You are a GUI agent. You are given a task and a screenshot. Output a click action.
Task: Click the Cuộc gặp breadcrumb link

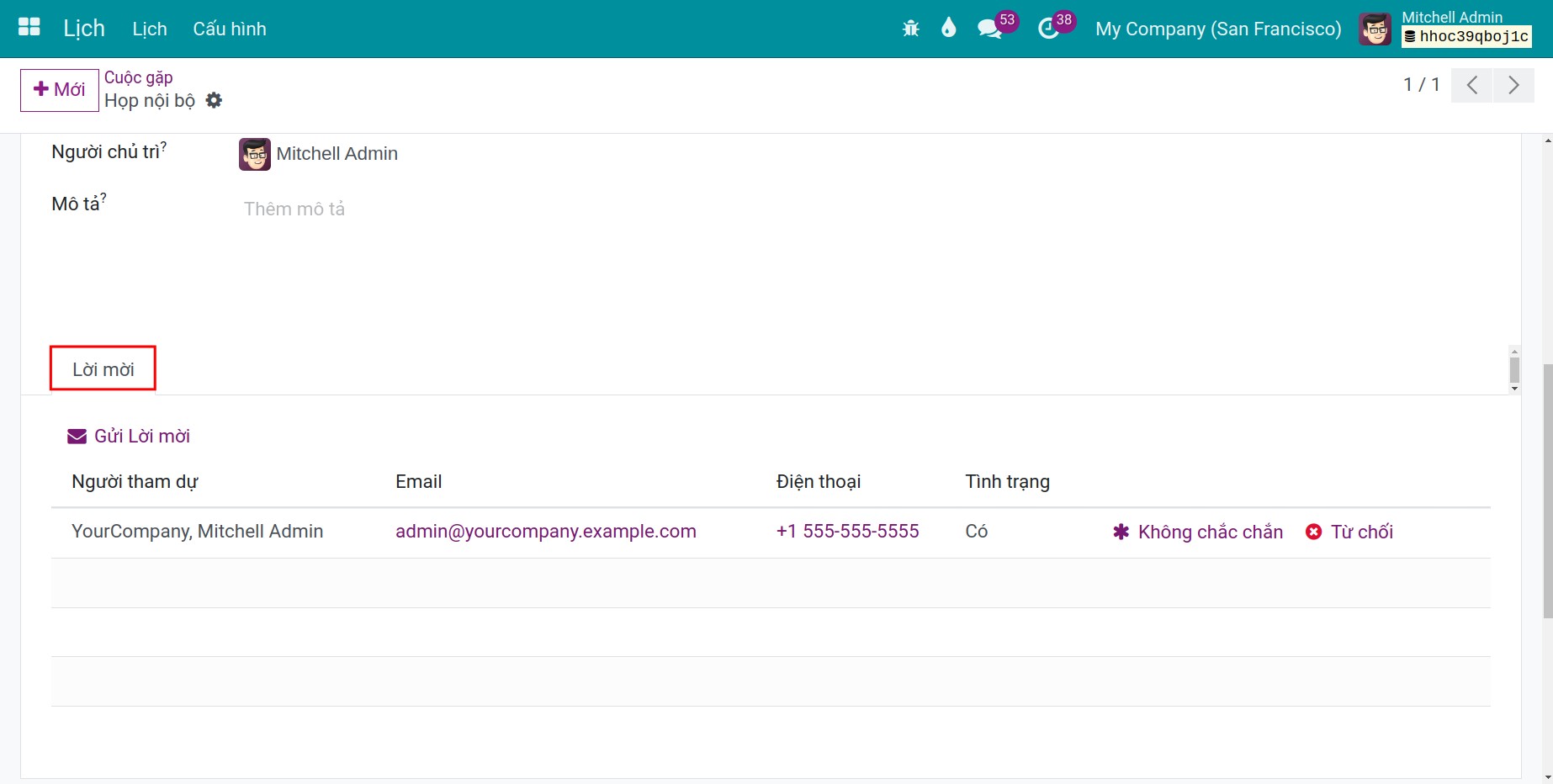(139, 77)
